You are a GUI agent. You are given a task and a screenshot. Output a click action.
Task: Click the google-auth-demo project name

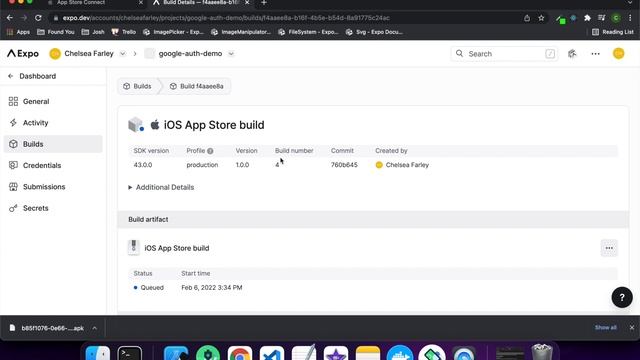pos(190,53)
